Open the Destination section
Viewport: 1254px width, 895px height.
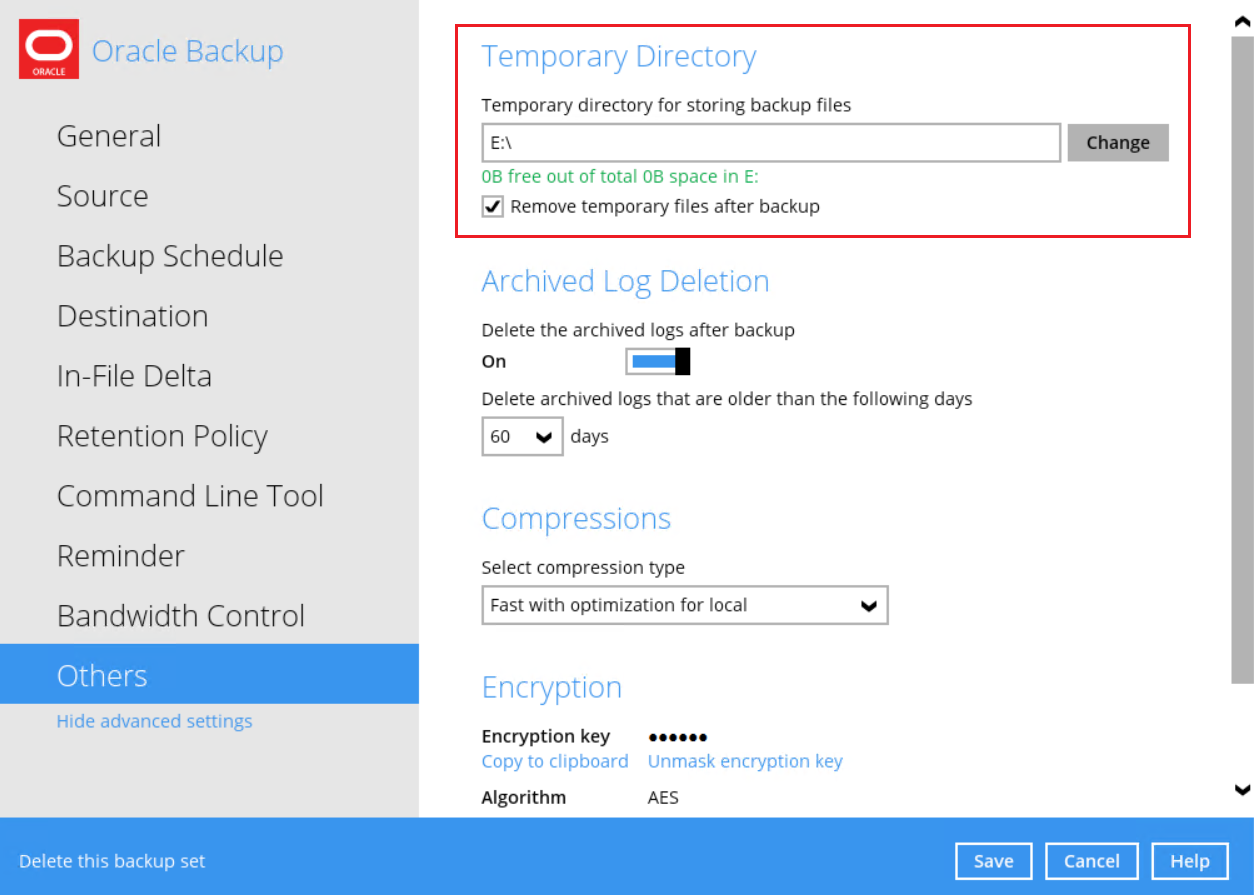click(132, 316)
